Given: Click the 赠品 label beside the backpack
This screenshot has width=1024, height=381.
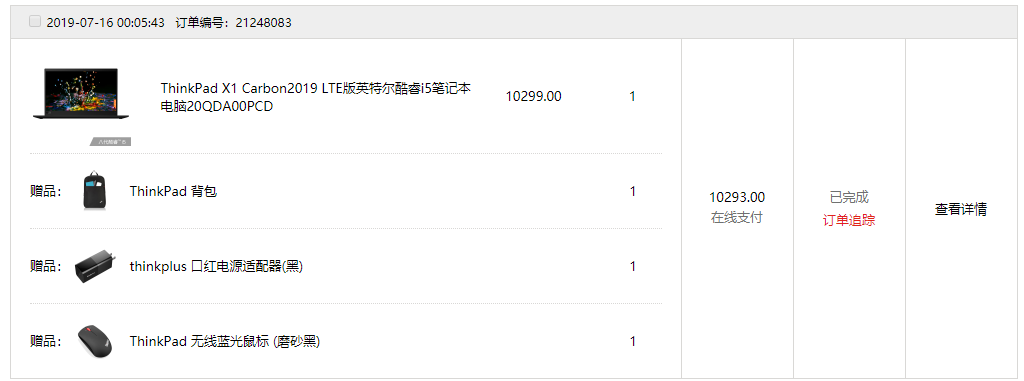Looking at the screenshot, I should point(46,191).
